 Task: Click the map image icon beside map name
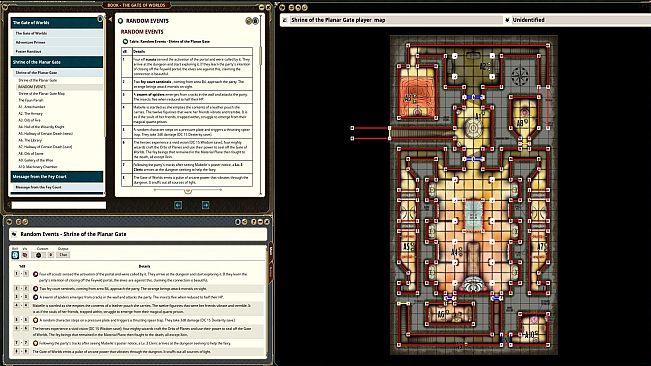(x=285, y=20)
